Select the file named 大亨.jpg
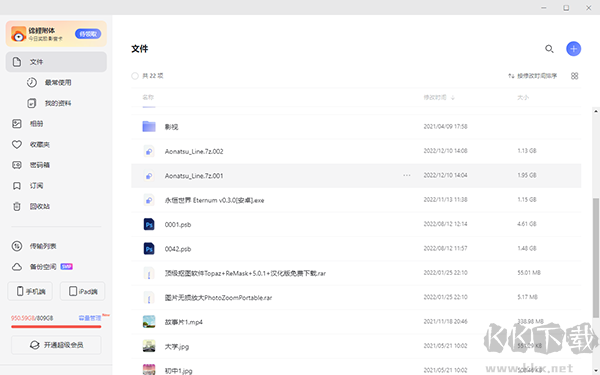600x375 pixels. click(177, 347)
